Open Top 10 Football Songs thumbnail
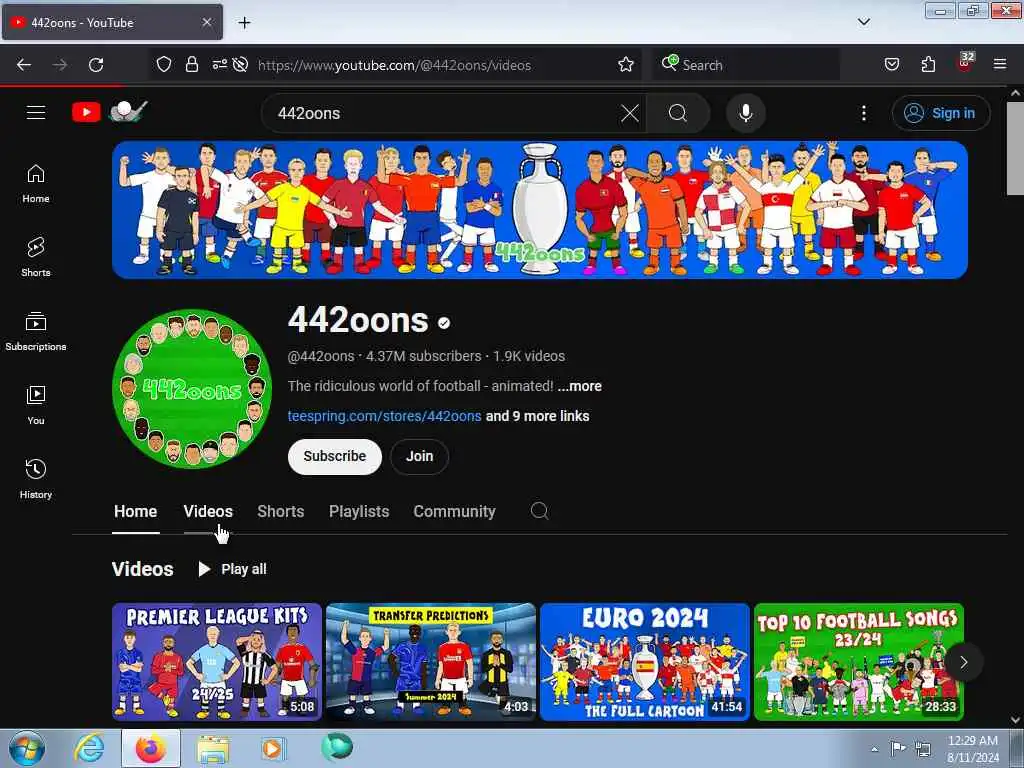This screenshot has height=768, width=1024. click(859, 662)
